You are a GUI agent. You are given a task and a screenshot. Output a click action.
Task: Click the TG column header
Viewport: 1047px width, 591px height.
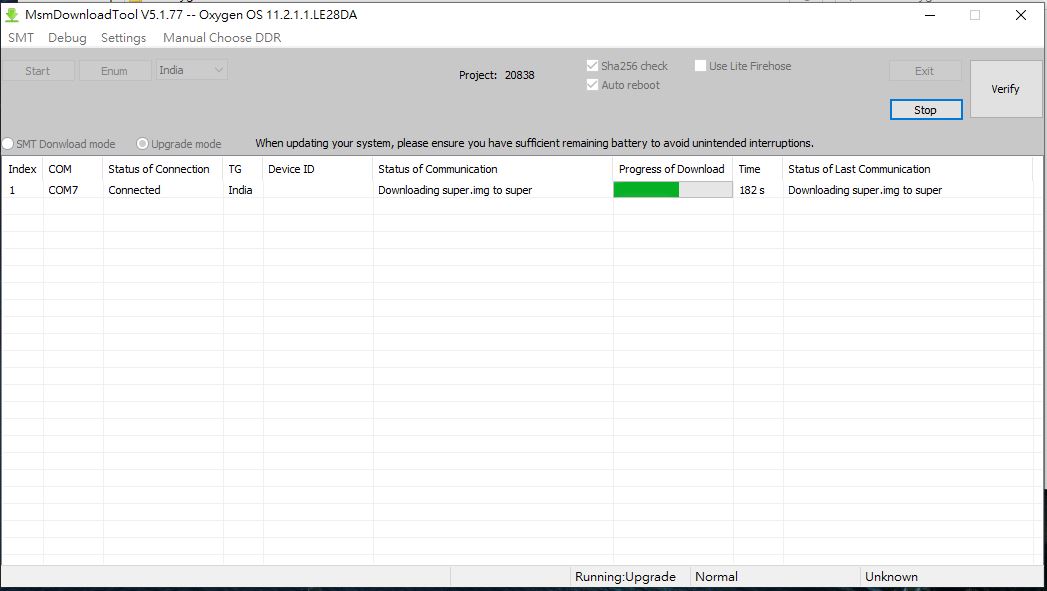(243, 169)
